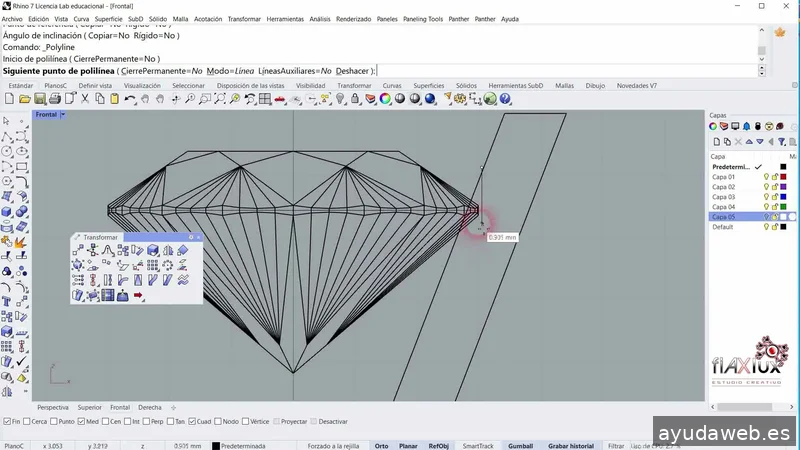Switch to the Curvas toolbar tab

pos(392,86)
